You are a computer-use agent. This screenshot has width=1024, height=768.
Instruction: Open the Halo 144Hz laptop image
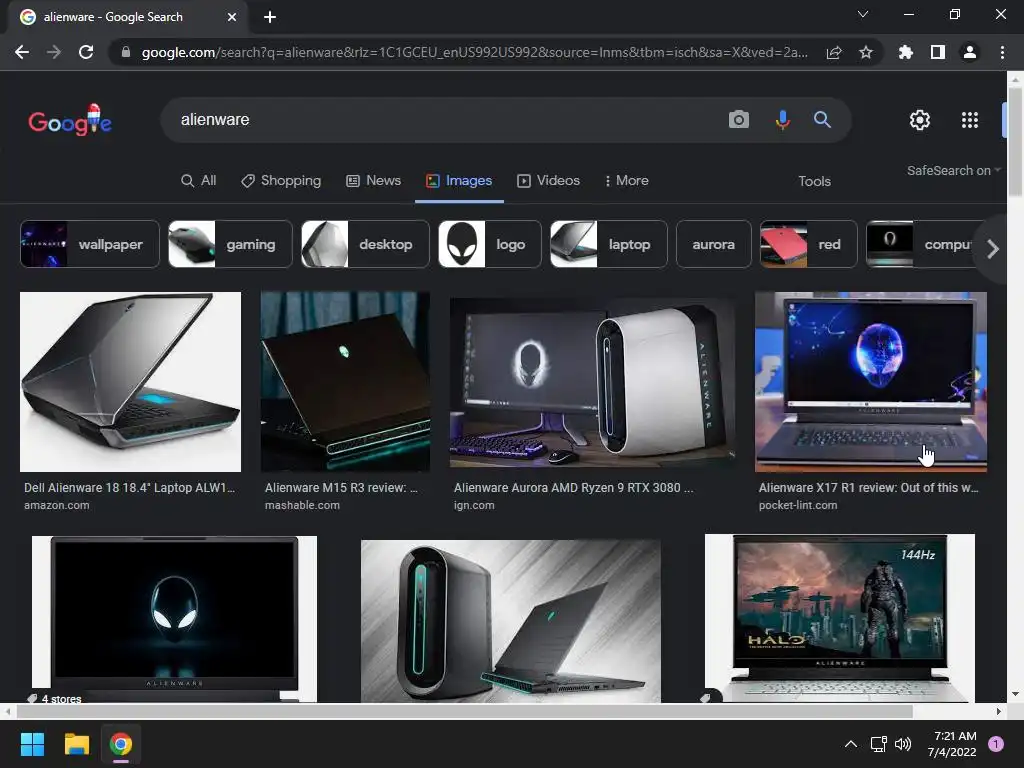pos(840,618)
